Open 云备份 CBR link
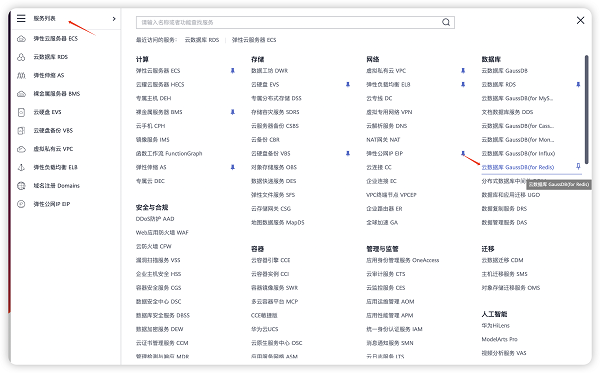Screen dimensions: 600x373 click(x=265, y=140)
